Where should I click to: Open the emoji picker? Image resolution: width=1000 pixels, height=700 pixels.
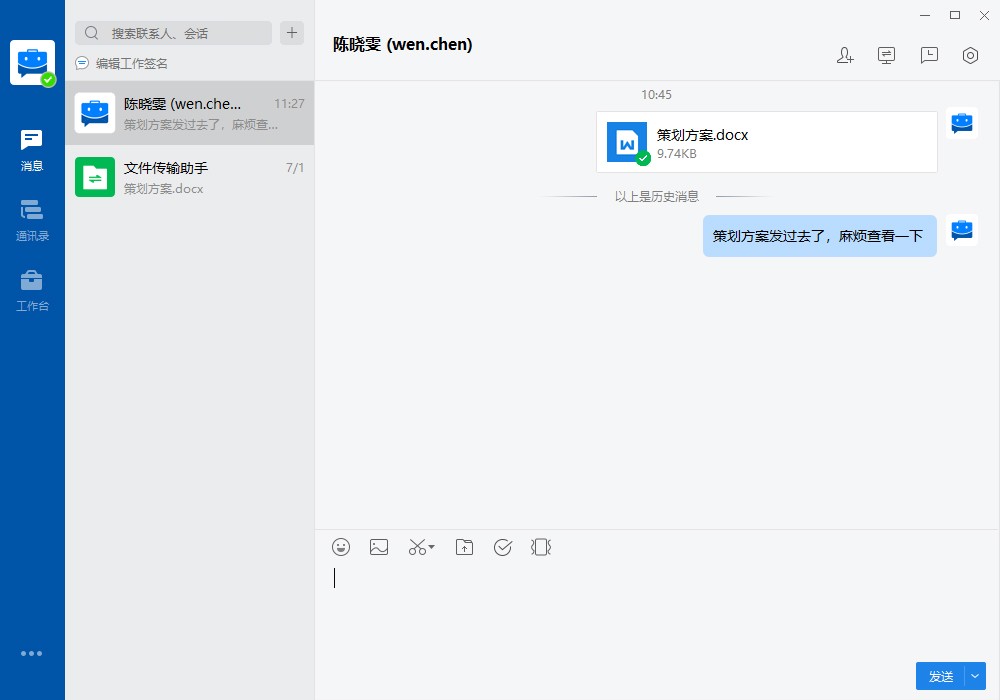pos(341,547)
